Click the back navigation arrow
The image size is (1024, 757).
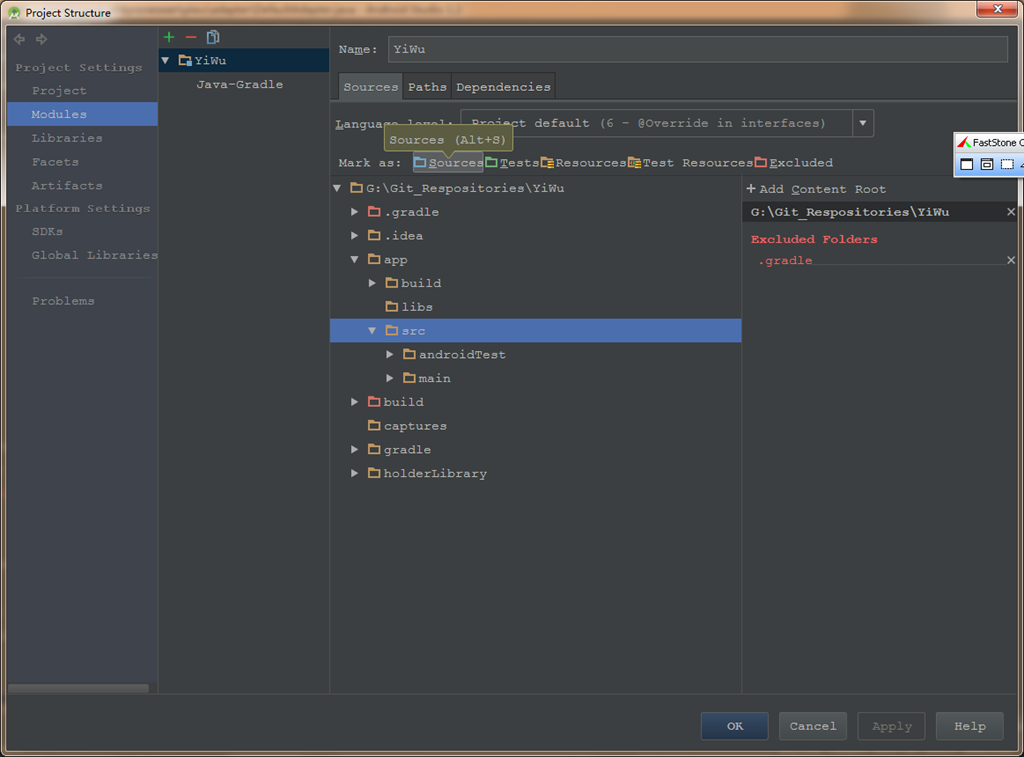point(19,39)
